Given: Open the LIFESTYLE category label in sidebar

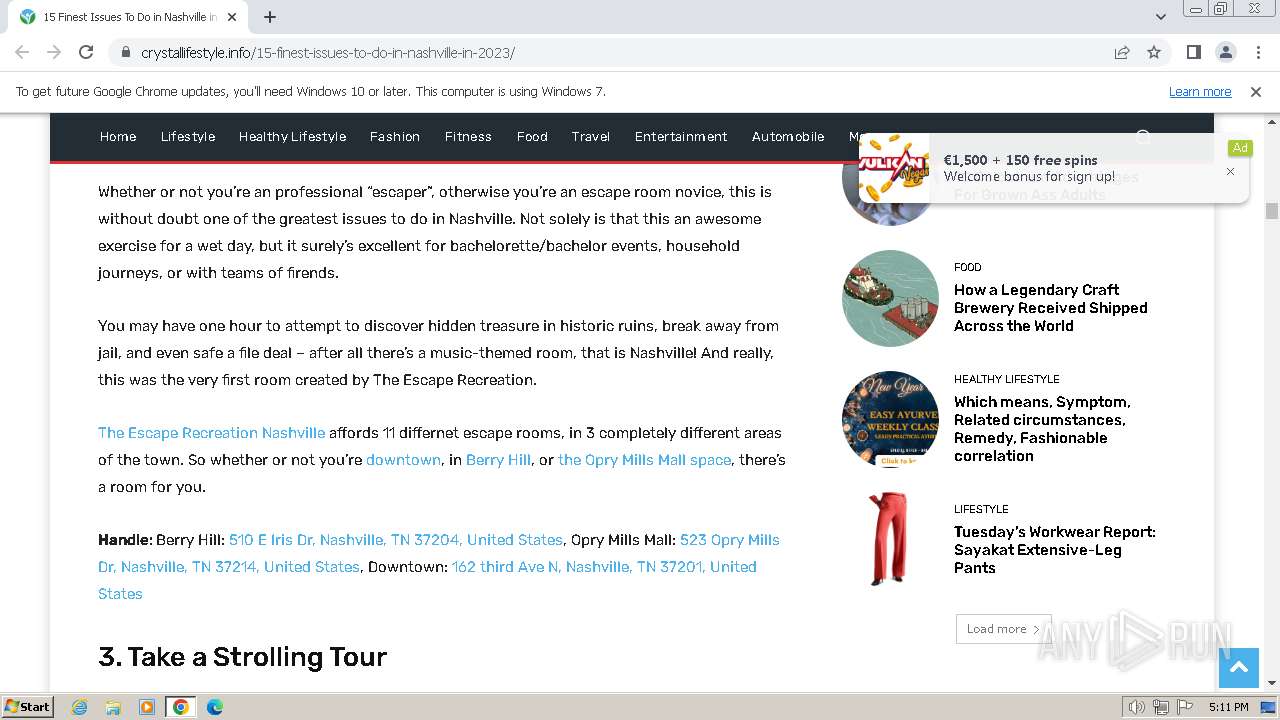Looking at the screenshot, I should tap(981, 509).
